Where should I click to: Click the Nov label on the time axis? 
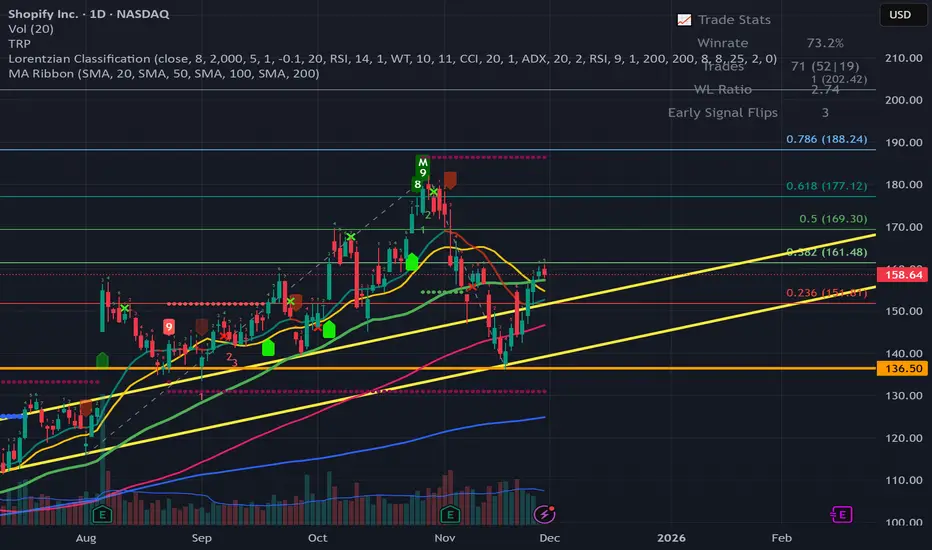point(445,538)
